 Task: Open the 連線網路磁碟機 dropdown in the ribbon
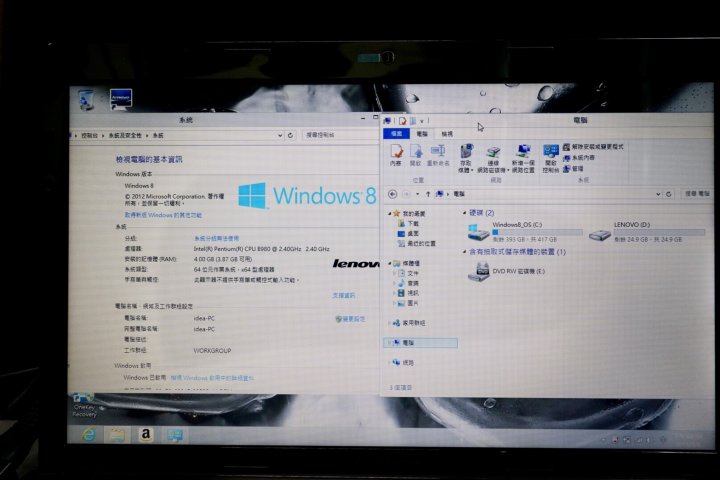[x=493, y=158]
